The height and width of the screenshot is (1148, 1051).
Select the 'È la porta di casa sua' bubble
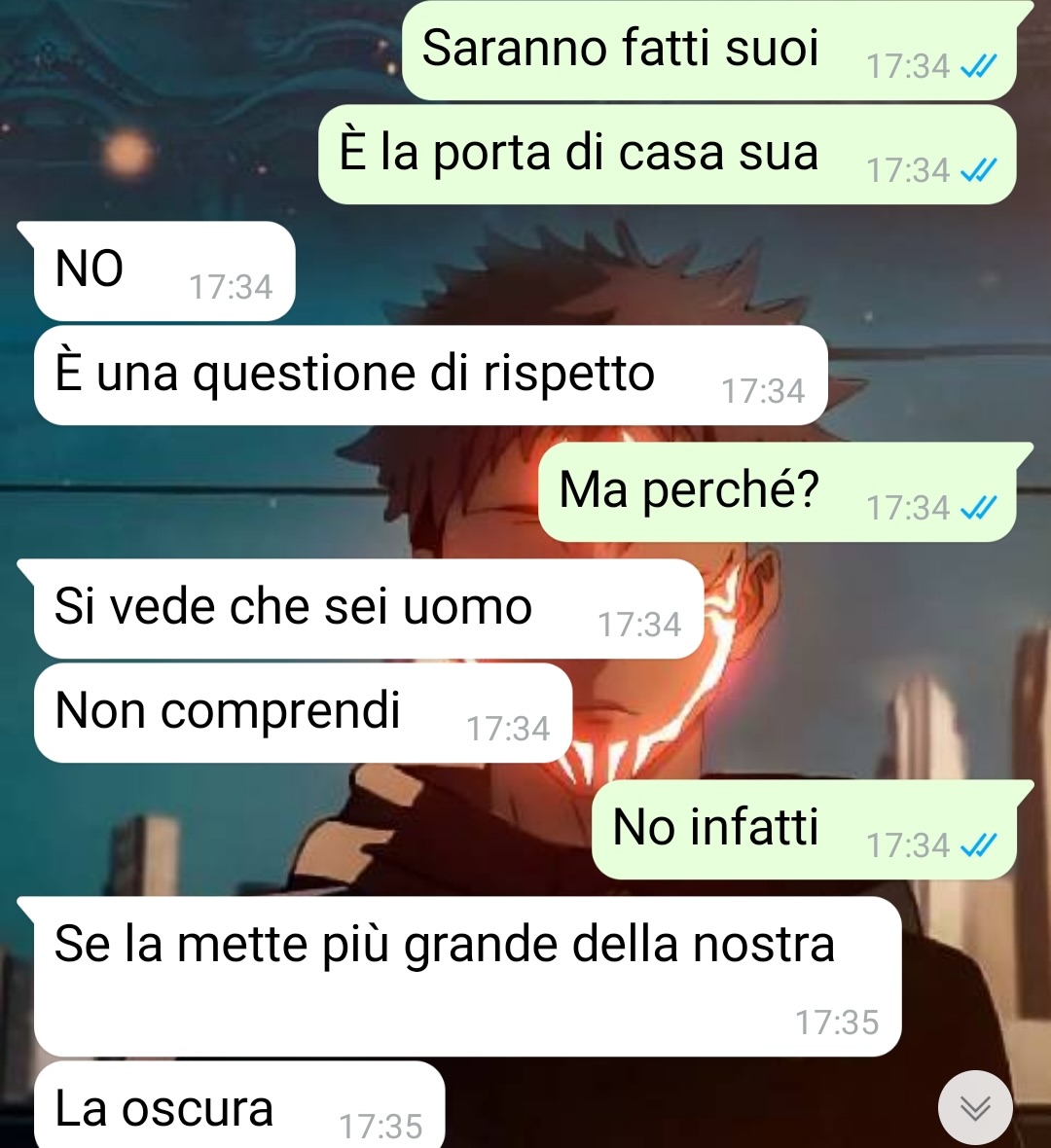(x=668, y=155)
